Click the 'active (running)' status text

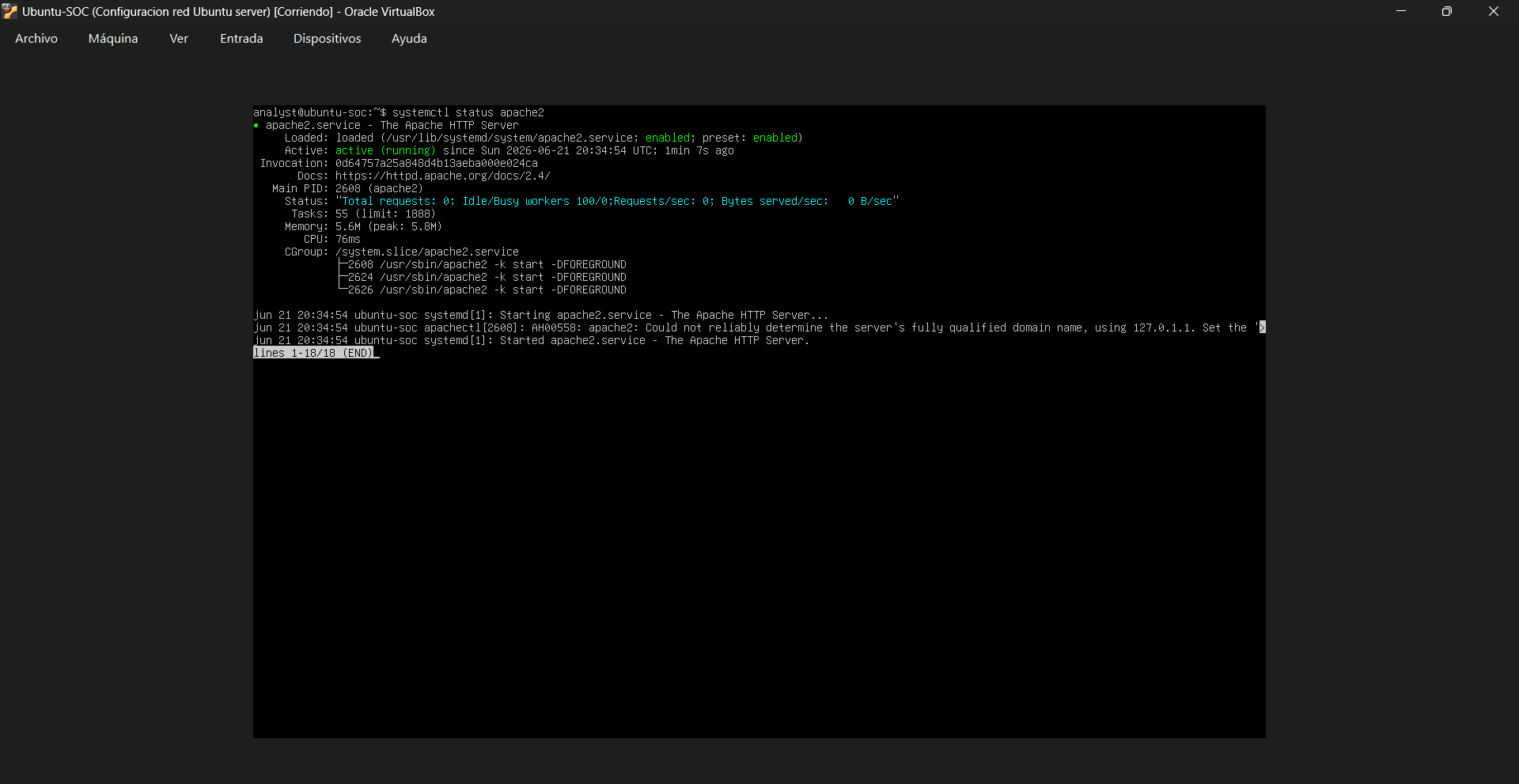pyautogui.click(x=385, y=150)
